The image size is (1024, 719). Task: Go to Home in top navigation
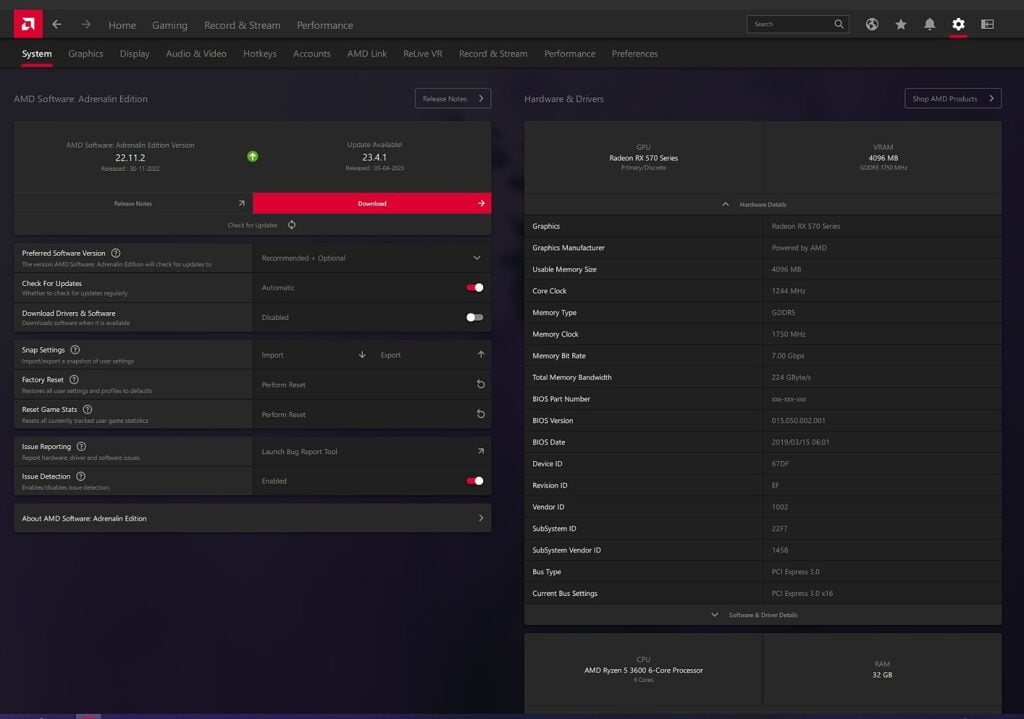[122, 25]
